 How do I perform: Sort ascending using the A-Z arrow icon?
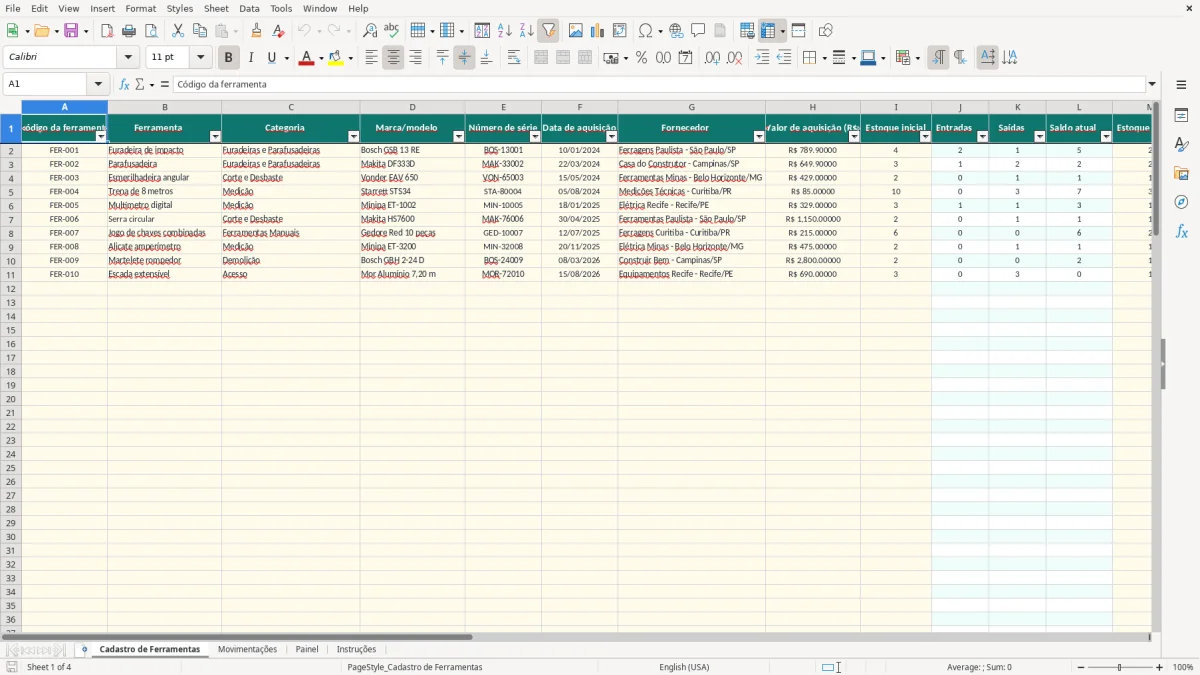tap(505, 31)
